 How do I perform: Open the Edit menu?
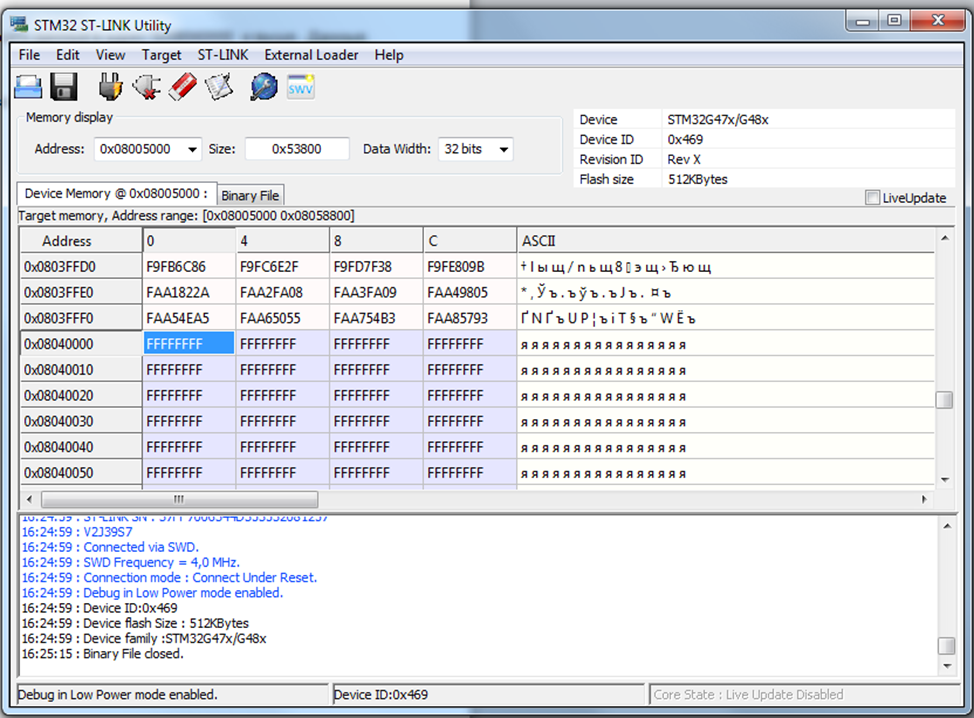coord(68,55)
